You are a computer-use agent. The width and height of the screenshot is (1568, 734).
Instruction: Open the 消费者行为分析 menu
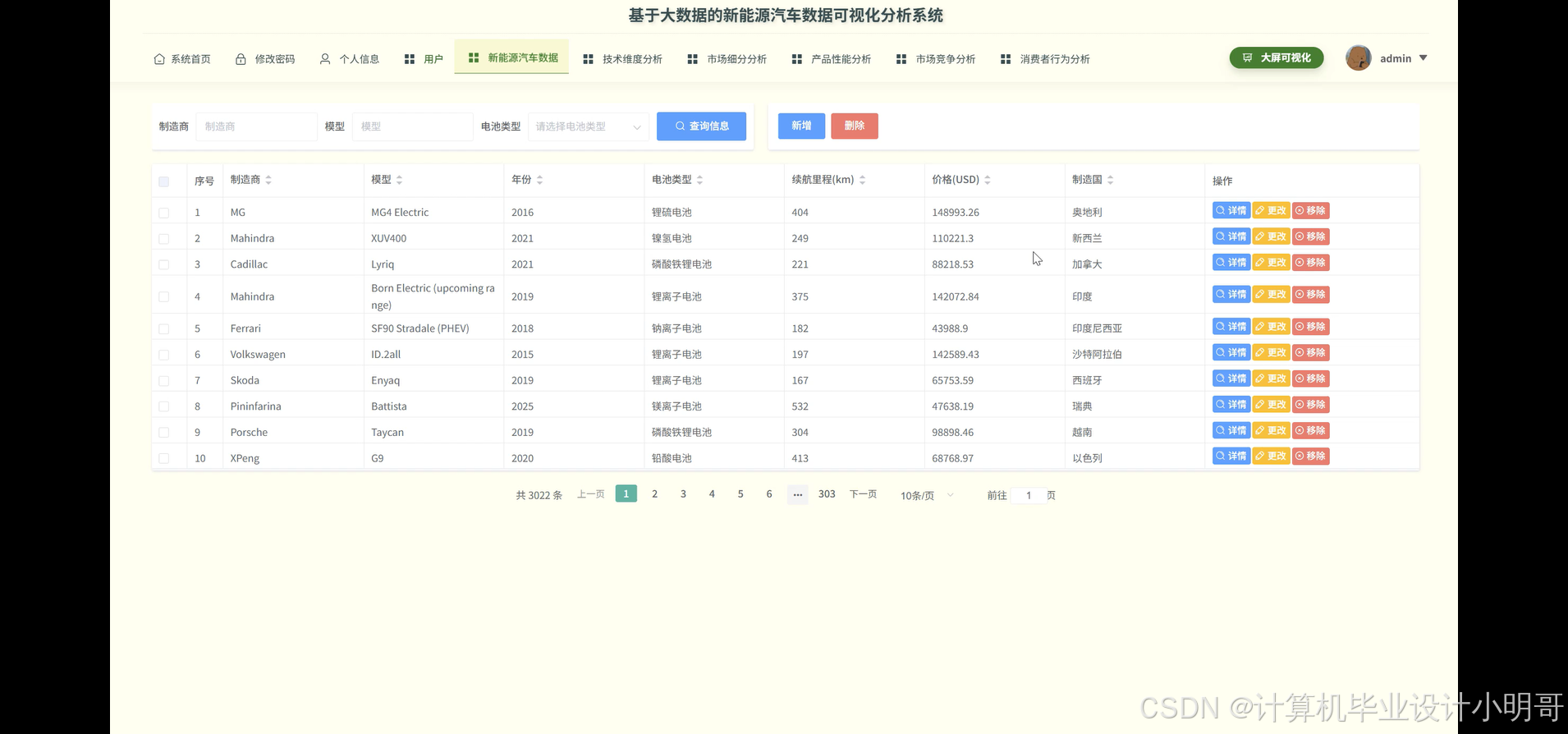(1046, 59)
